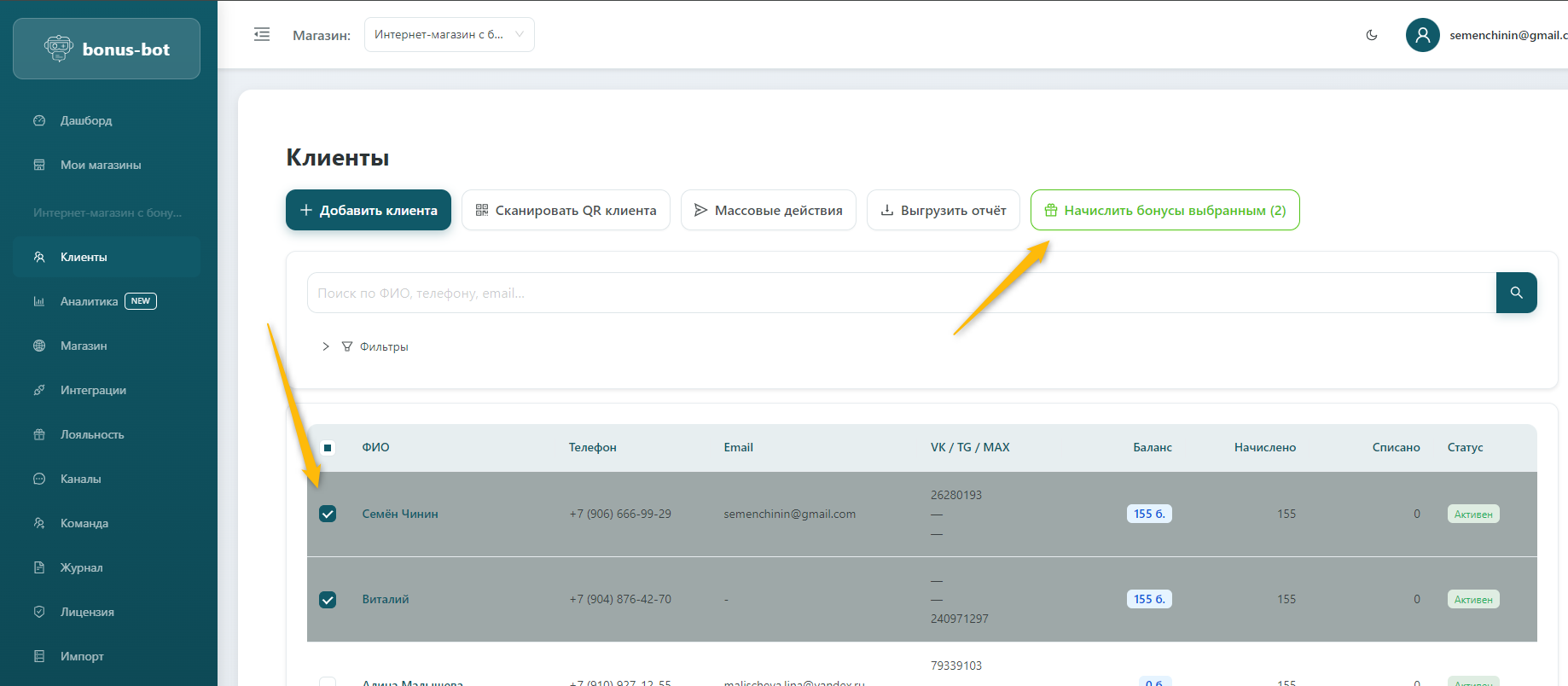Open the Магазин store dropdown
Screen dimensions: 1568x686
pyautogui.click(x=449, y=35)
